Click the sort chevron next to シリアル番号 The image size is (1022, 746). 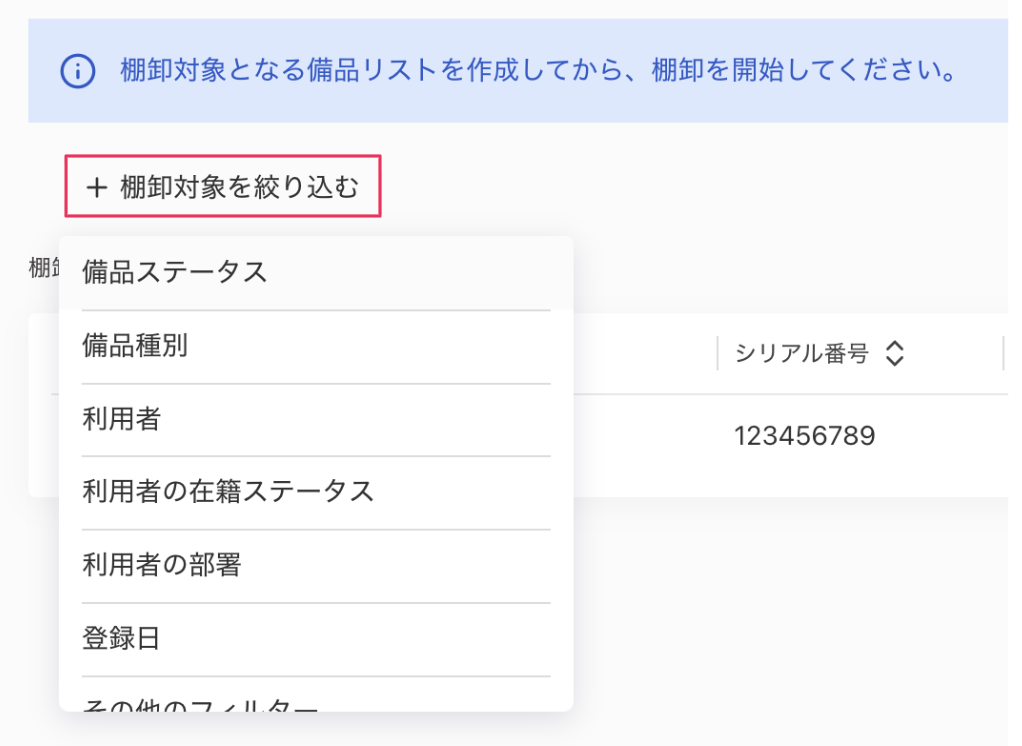896,353
